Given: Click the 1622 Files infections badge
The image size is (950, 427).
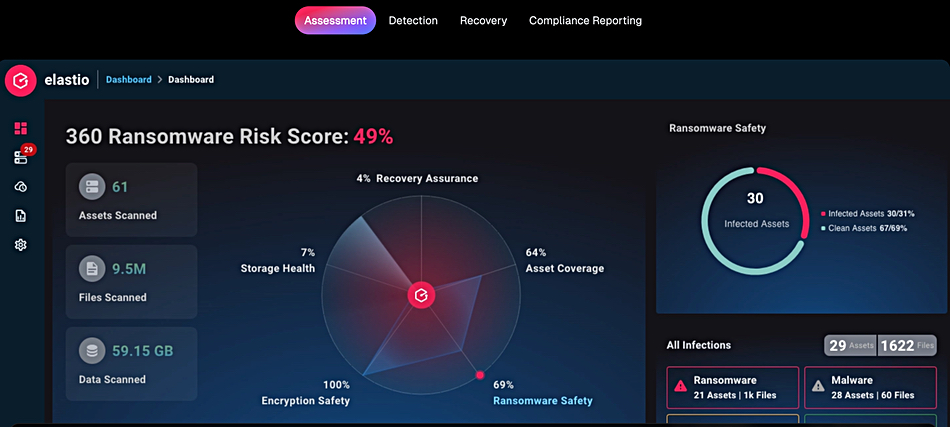Looking at the screenshot, I should [907, 346].
